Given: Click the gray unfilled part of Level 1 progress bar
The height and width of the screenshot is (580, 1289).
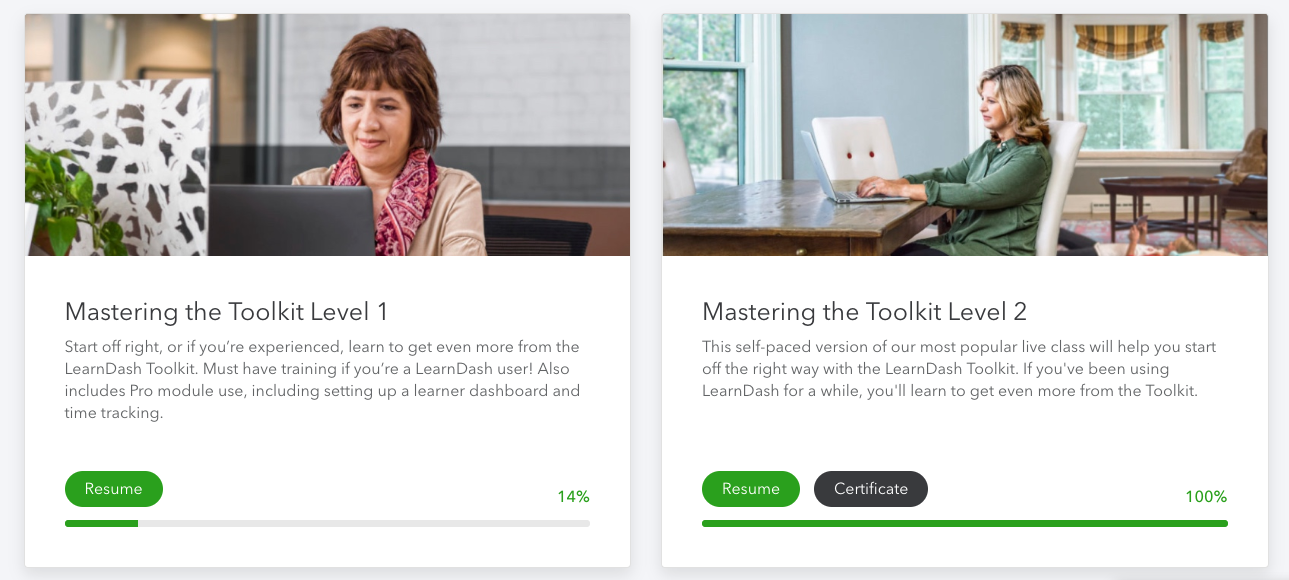Looking at the screenshot, I should (363, 523).
